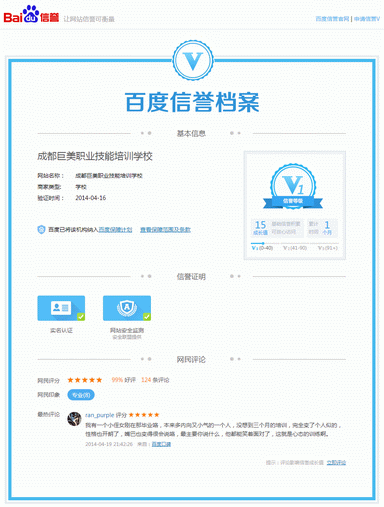Click the 成都巨美职业技能培训学校 heading
384x507 pixels.
pos(95,156)
